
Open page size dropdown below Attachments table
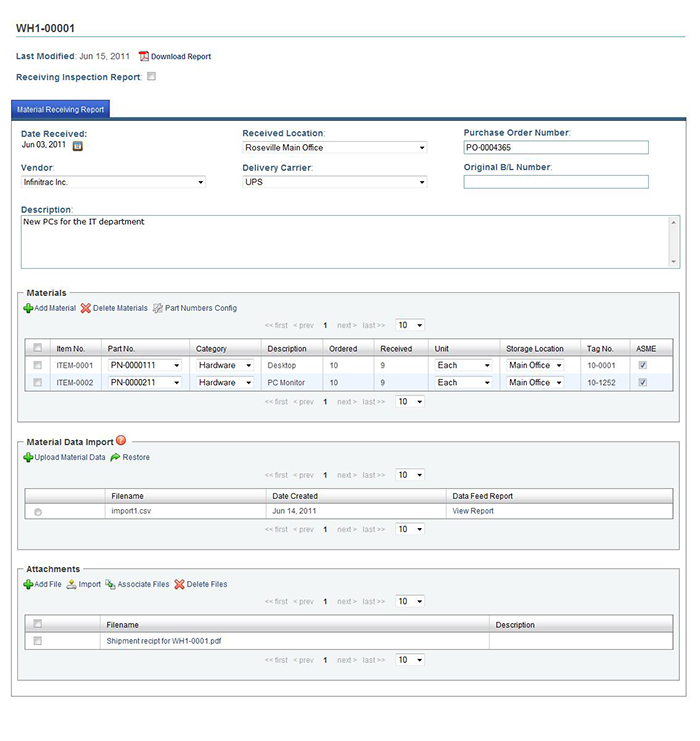point(410,660)
